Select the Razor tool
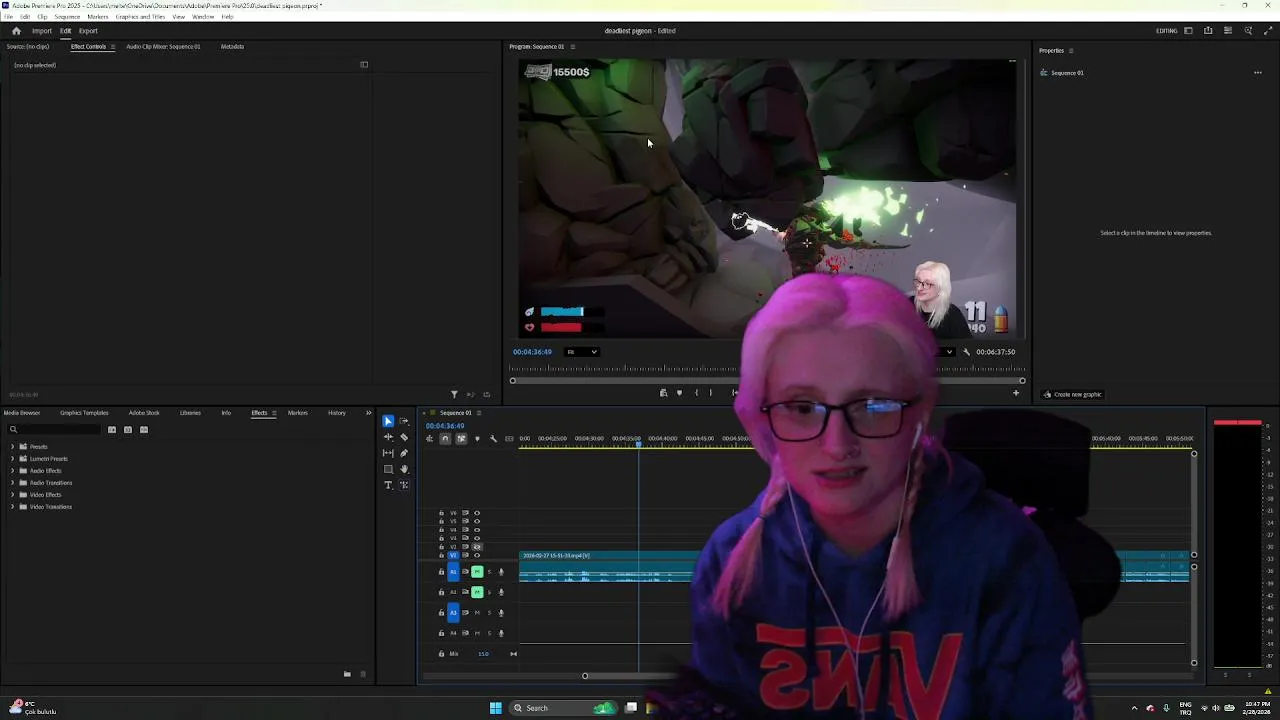The image size is (1280, 720). [404, 437]
